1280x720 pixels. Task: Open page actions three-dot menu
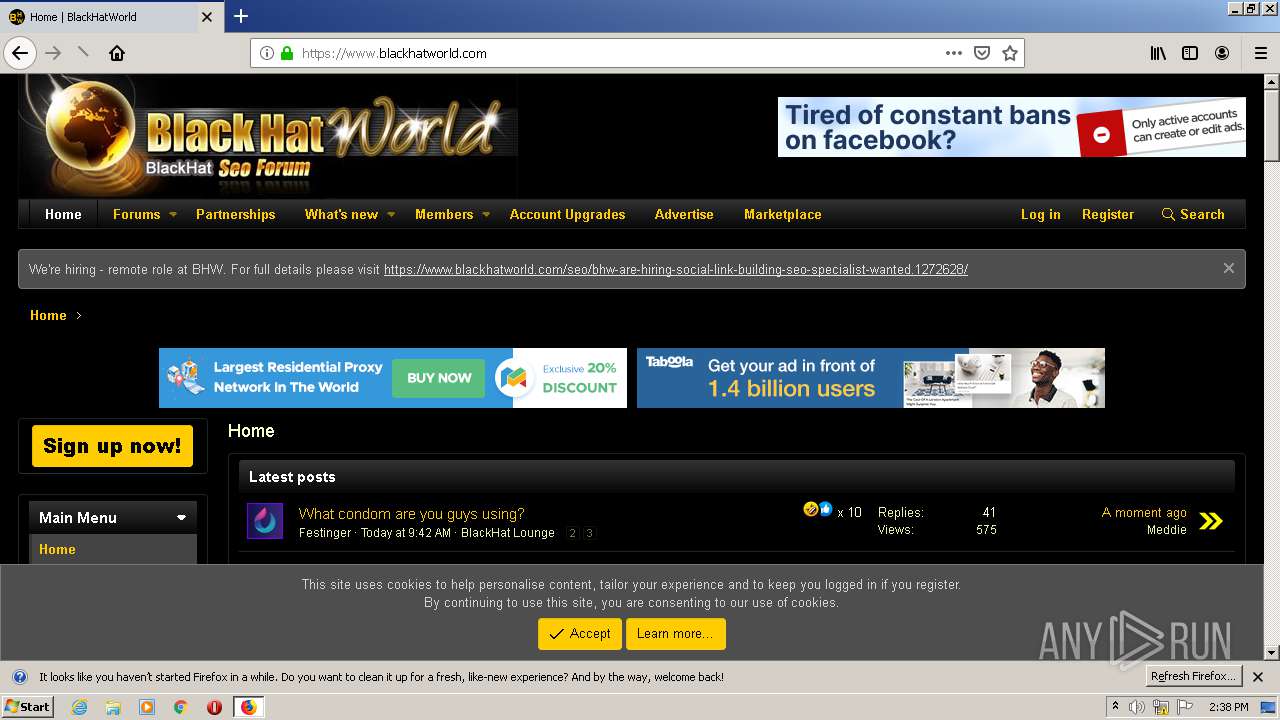(953, 53)
